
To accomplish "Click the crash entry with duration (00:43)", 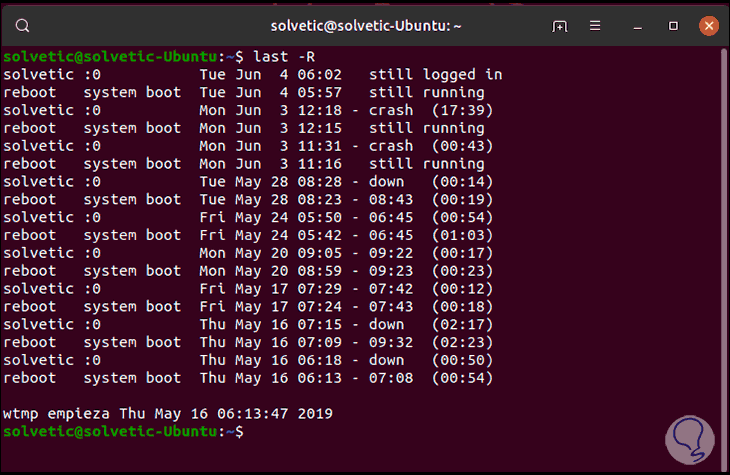I will point(248,146).
